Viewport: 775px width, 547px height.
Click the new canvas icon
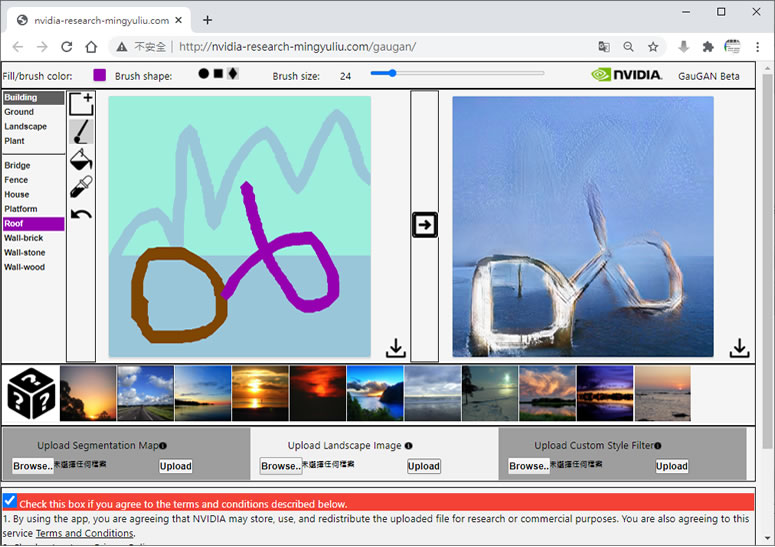(82, 104)
